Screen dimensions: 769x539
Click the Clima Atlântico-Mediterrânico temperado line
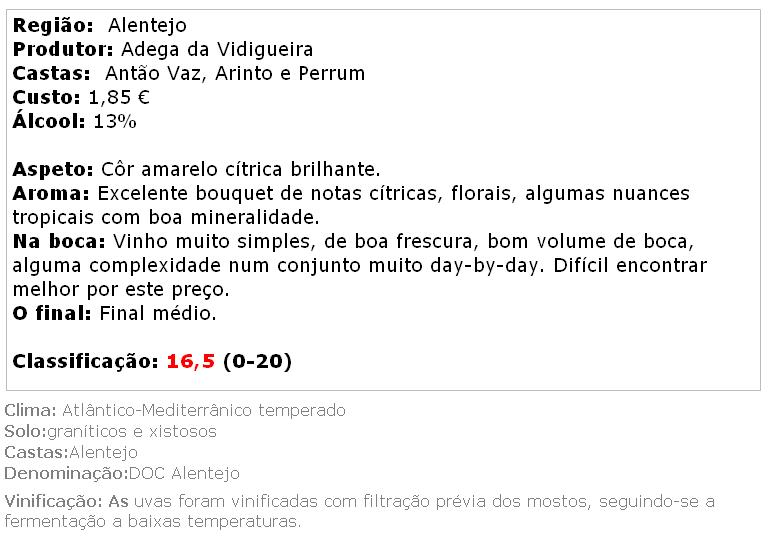[175, 411]
